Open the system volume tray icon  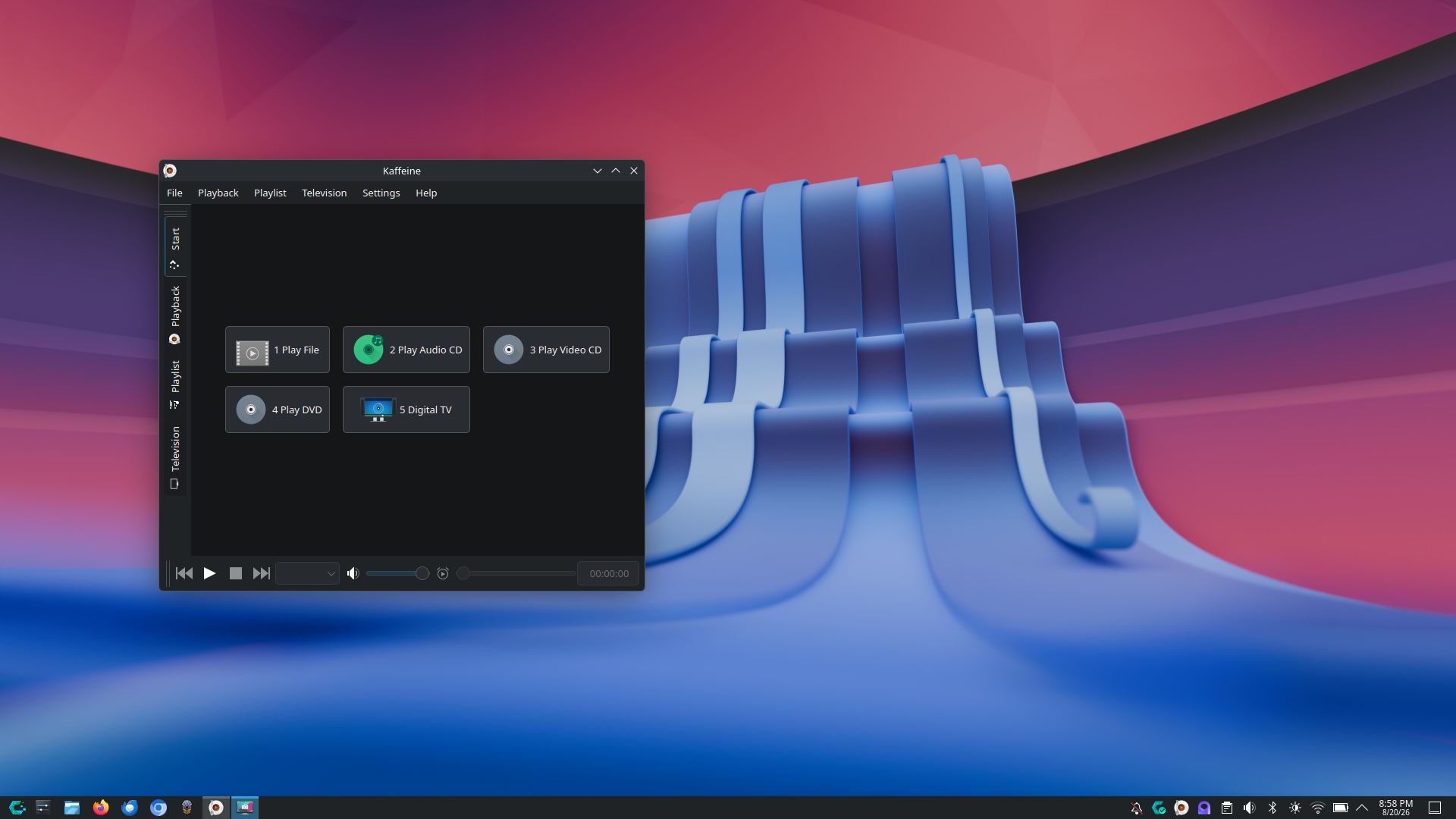click(x=1250, y=808)
